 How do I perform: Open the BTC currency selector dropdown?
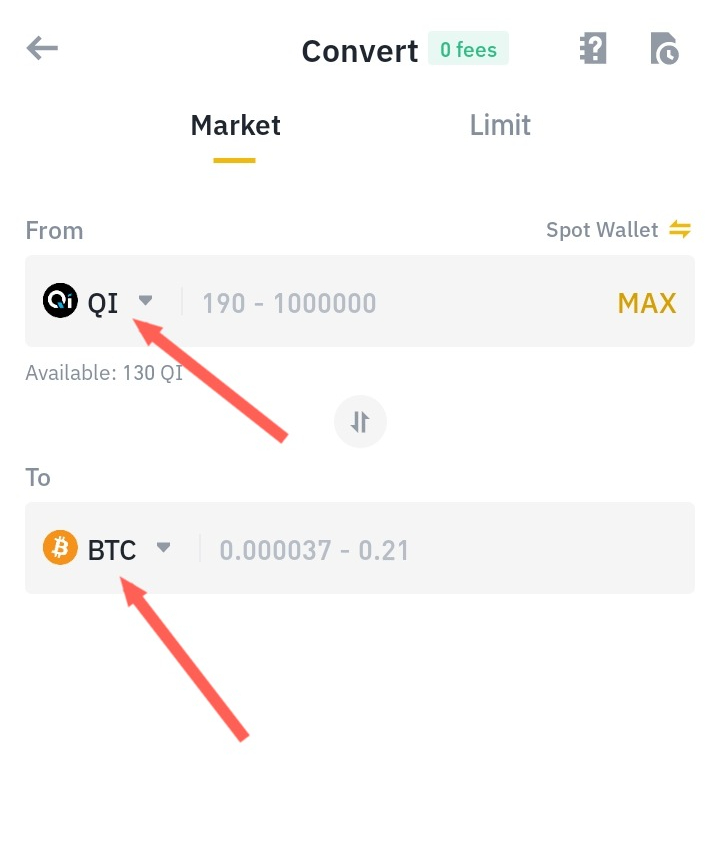click(x=163, y=548)
